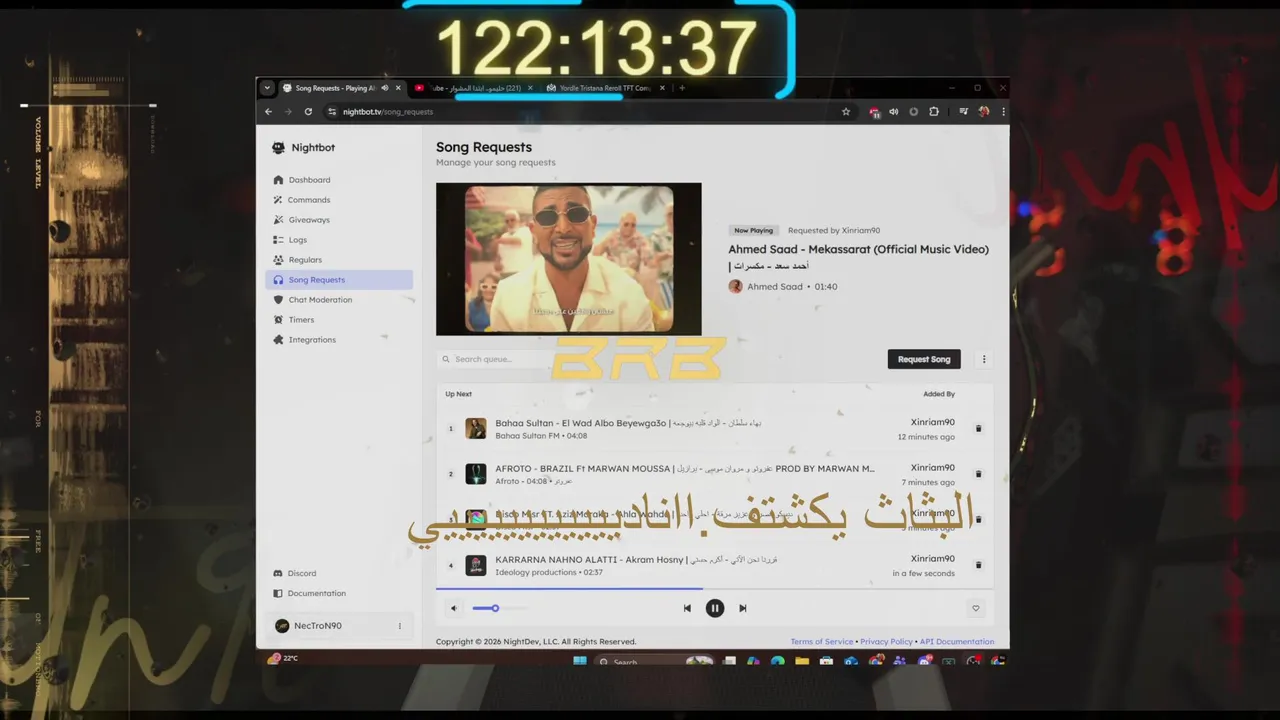
Task: Skip to the previous song
Action: [687, 608]
